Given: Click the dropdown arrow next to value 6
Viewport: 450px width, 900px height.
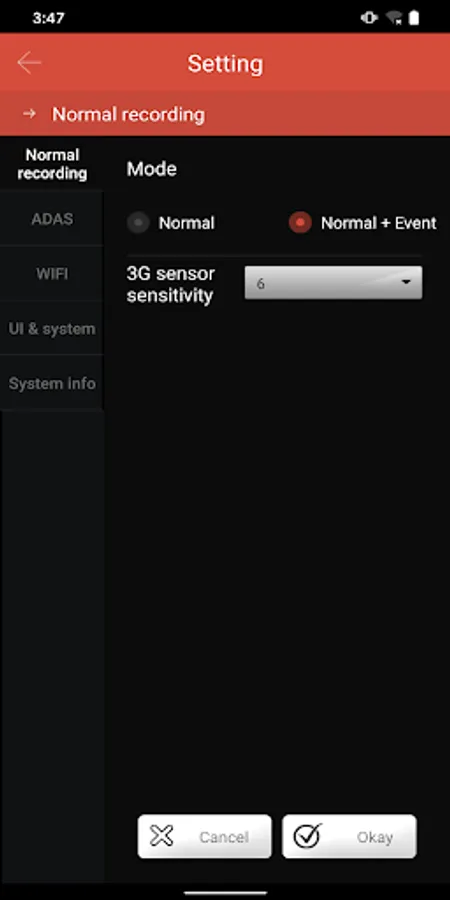Looking at the screenshot, I should (406, 282).
